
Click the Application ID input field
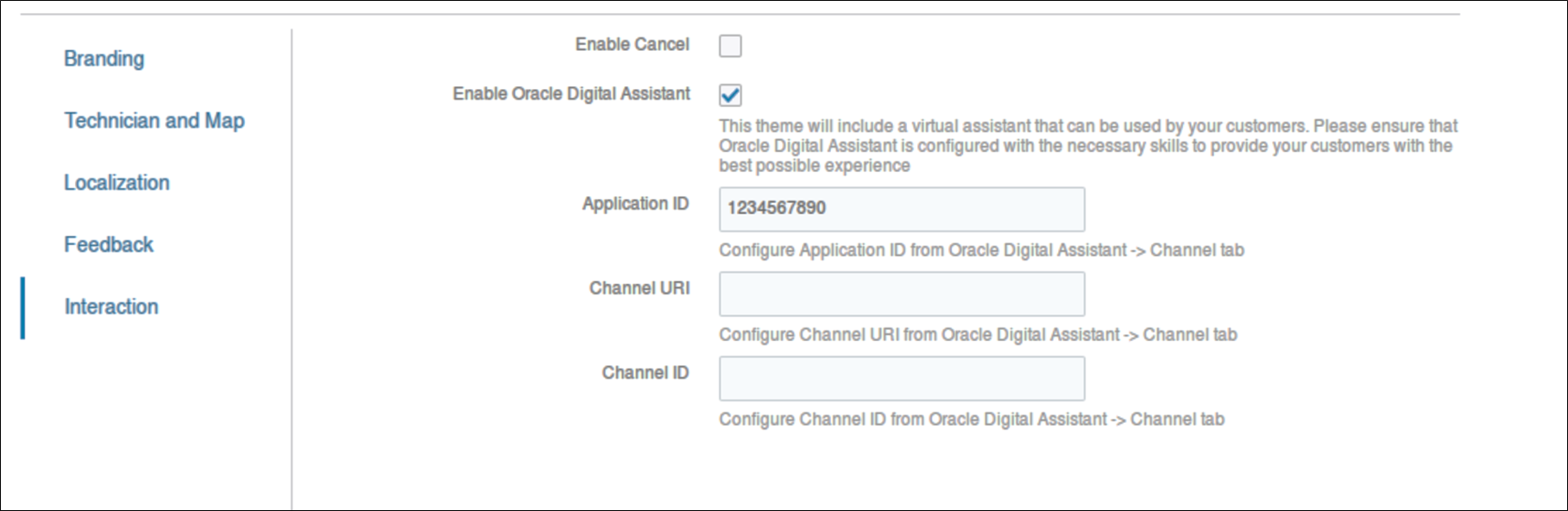click(x=901, y=209)
